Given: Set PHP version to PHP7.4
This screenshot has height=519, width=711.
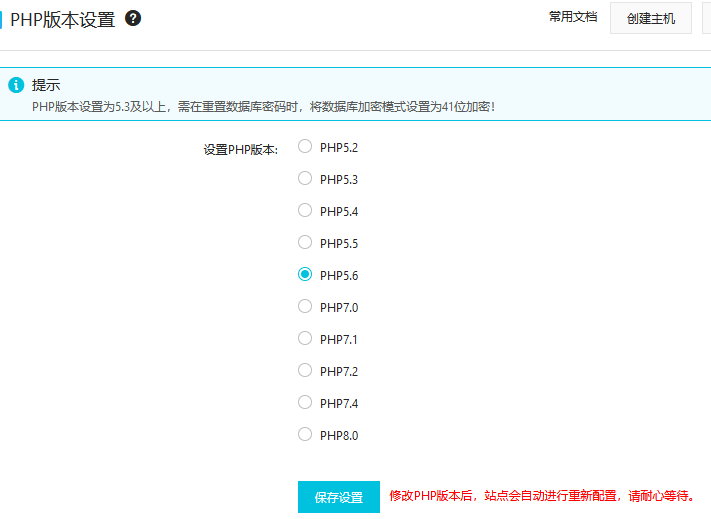Looking at the screenshot, I should click(305, 402).
